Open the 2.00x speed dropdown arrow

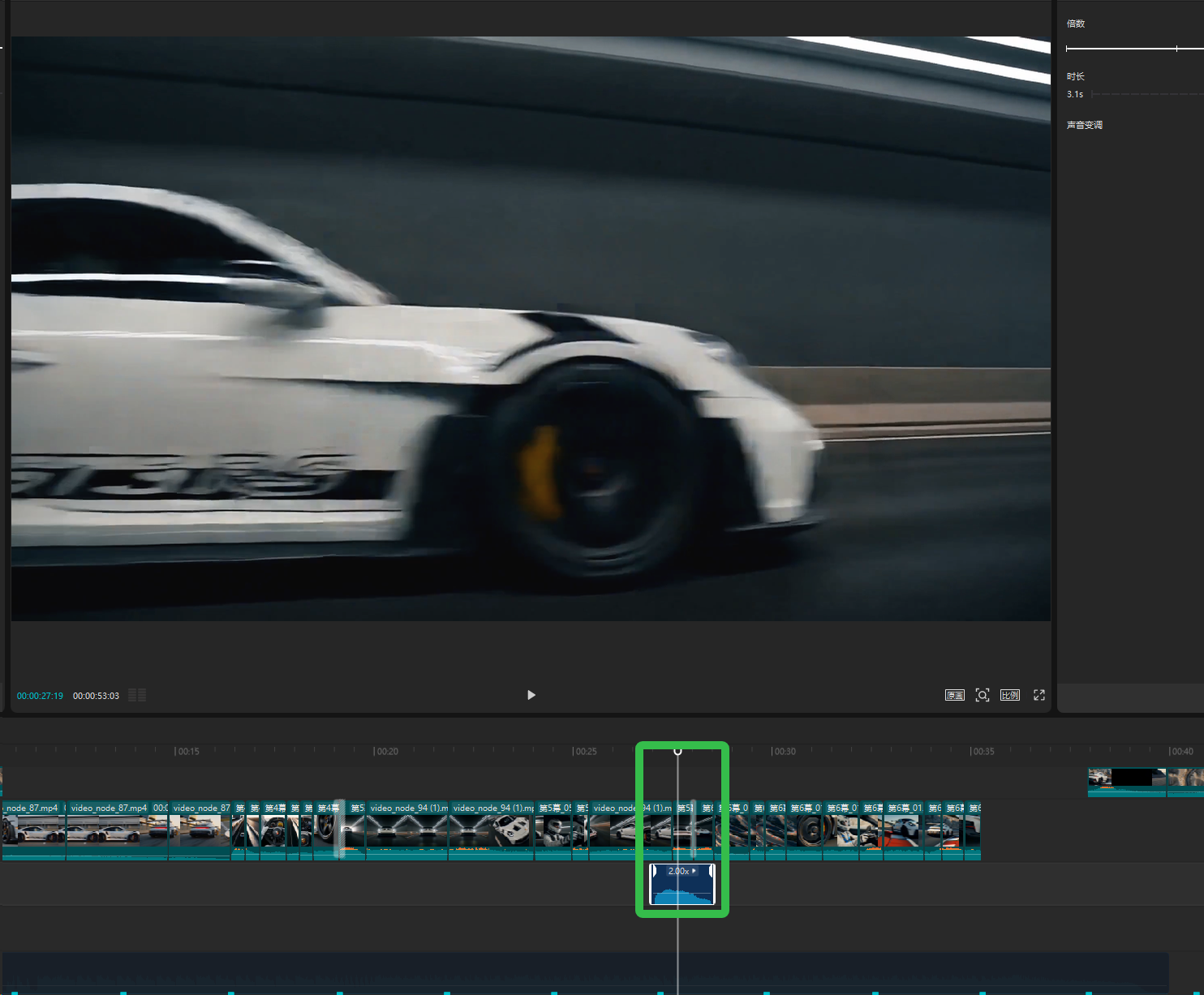click(694, 871)
